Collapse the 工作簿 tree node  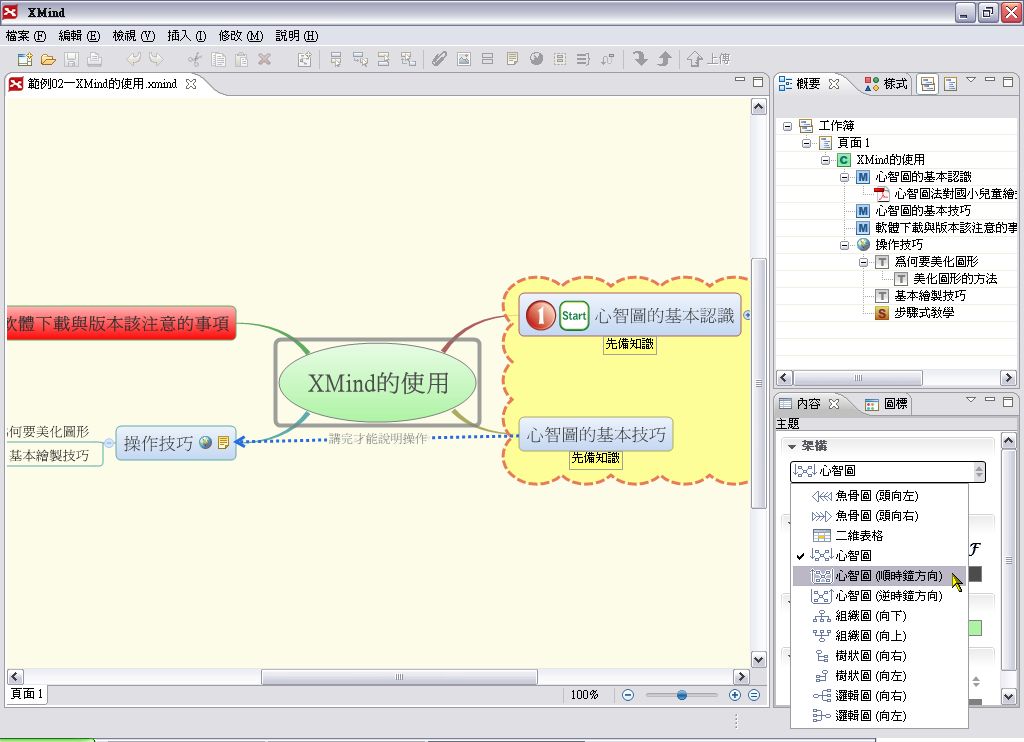788,126
